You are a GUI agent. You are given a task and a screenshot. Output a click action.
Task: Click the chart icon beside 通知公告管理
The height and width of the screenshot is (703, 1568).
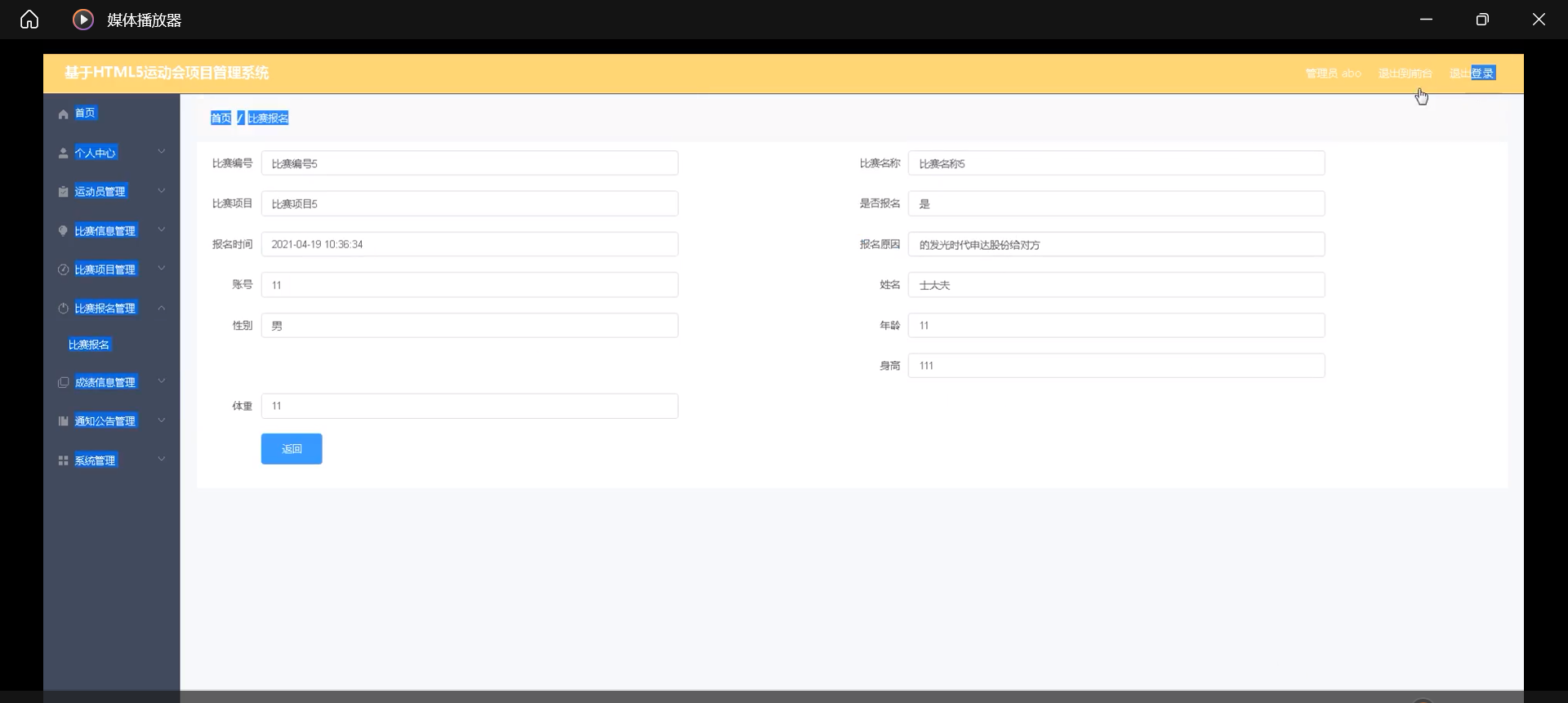(63, 421)
